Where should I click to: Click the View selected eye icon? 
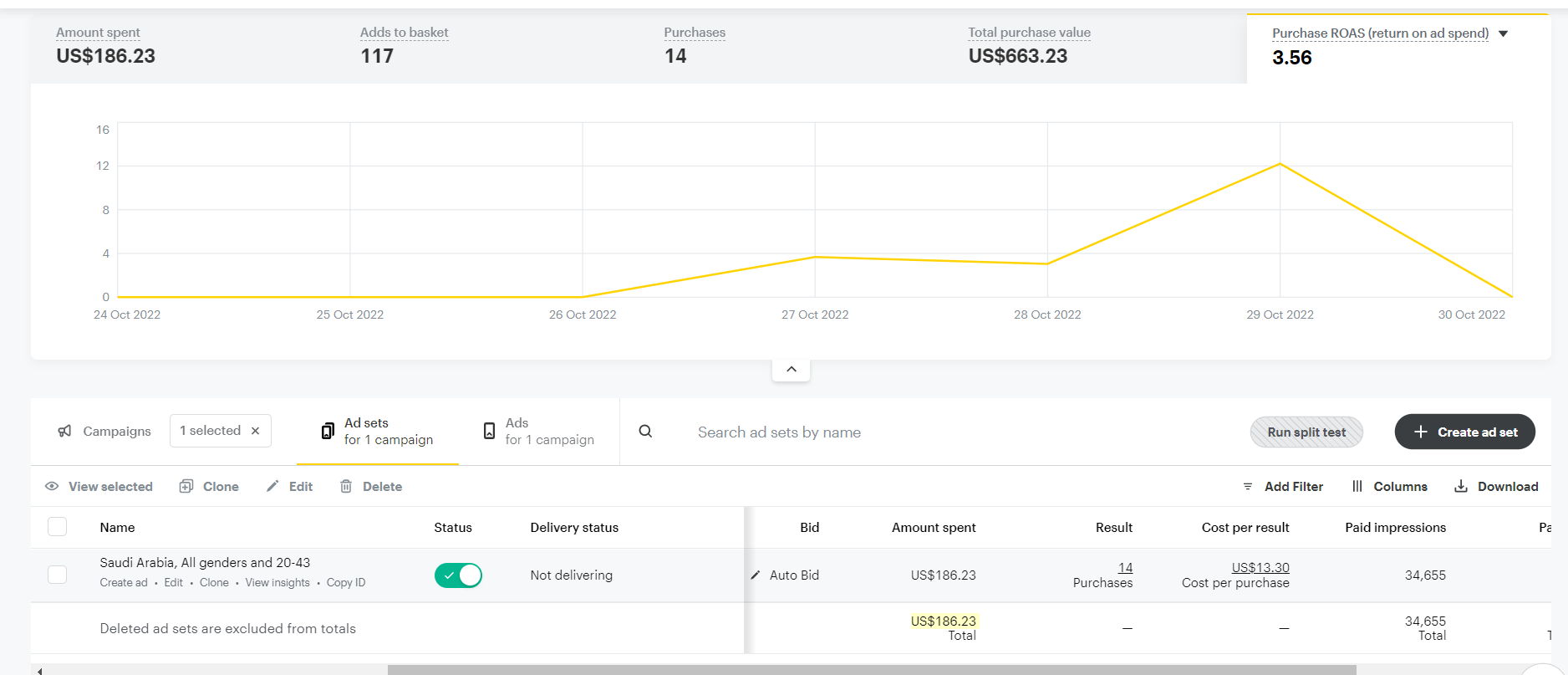(52, 487)
